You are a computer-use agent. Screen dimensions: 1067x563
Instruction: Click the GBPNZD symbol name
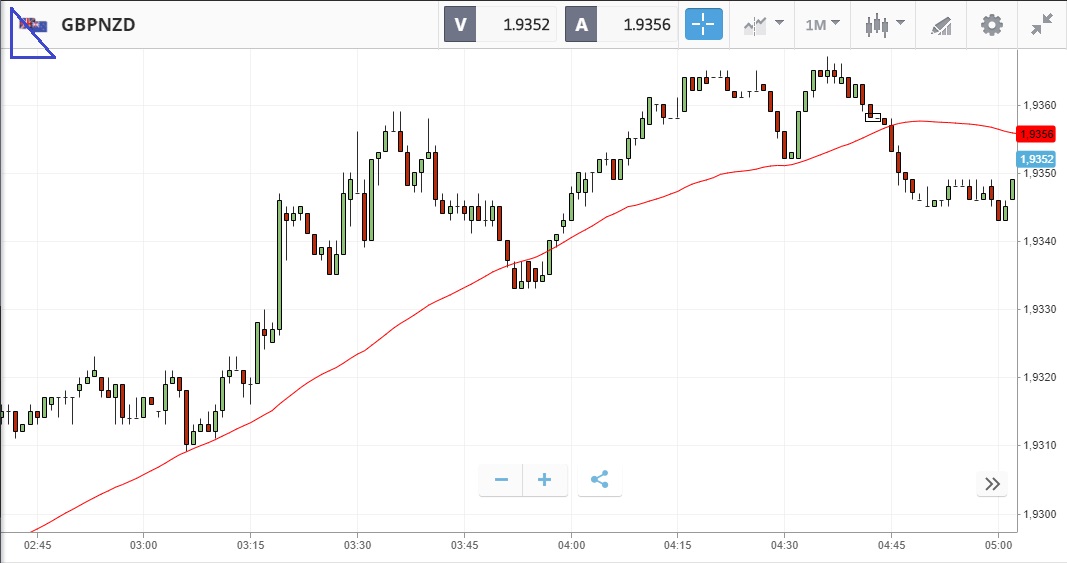(98, 25)
